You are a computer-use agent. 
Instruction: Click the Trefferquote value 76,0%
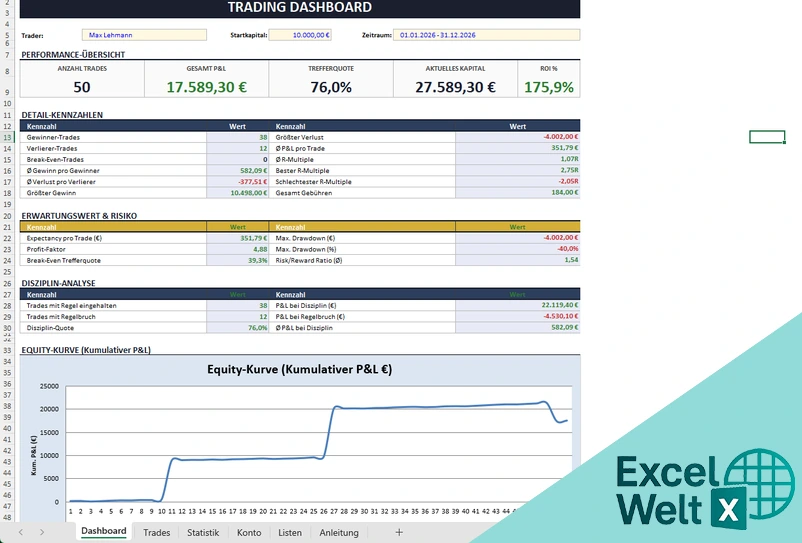331,87
